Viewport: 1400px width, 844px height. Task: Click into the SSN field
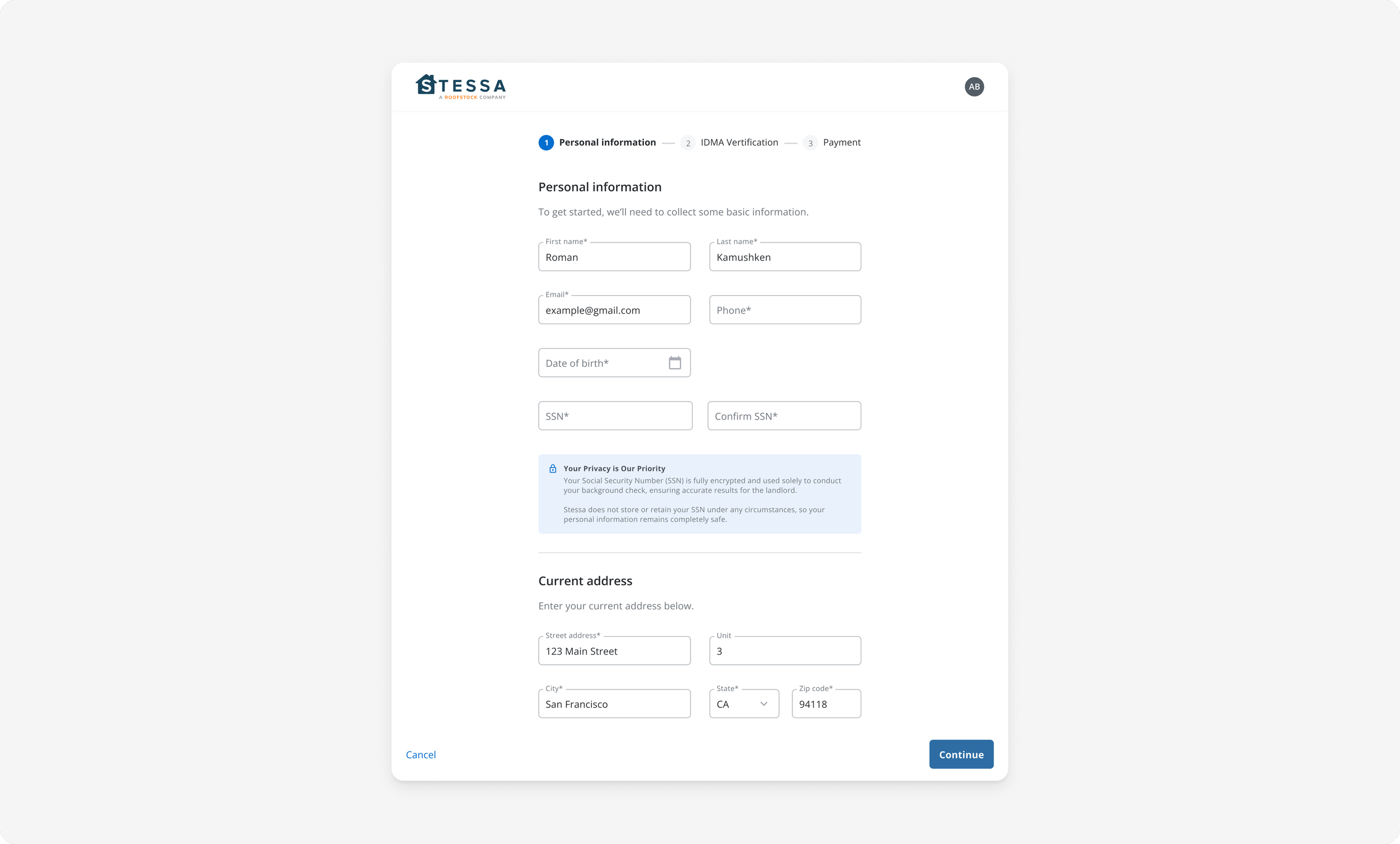[x=615, y=416]
